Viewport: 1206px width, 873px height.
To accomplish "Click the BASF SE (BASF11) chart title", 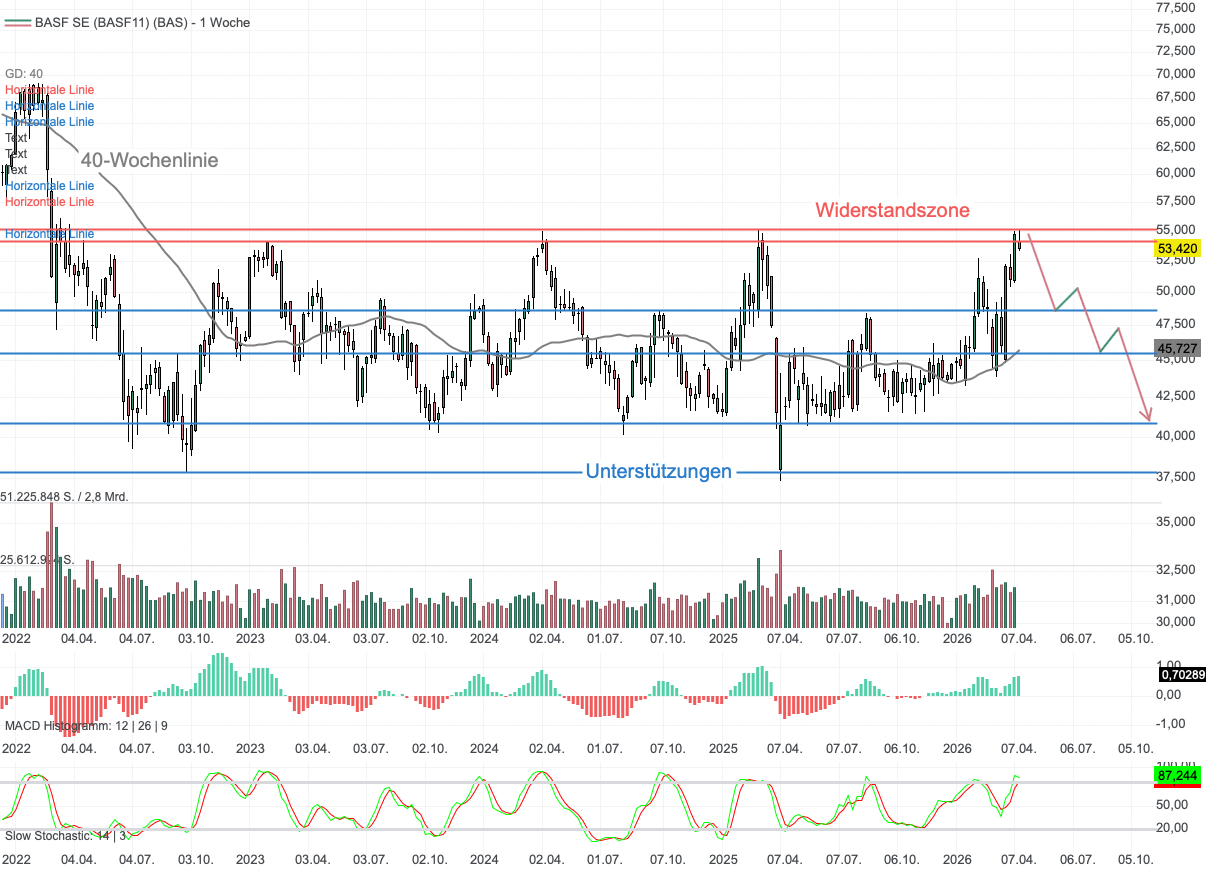I will (x=142, y=22).
